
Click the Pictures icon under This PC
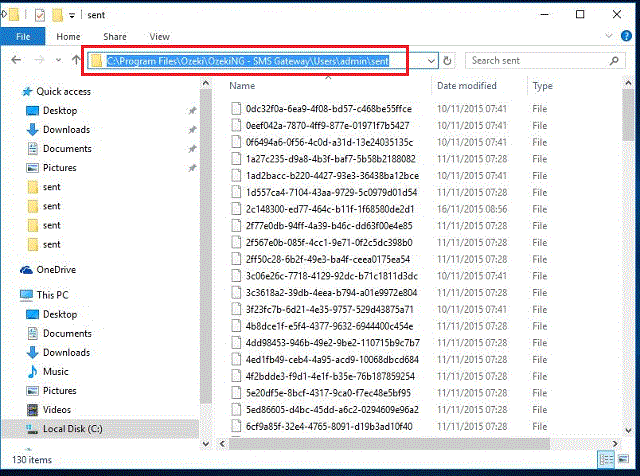32,391
